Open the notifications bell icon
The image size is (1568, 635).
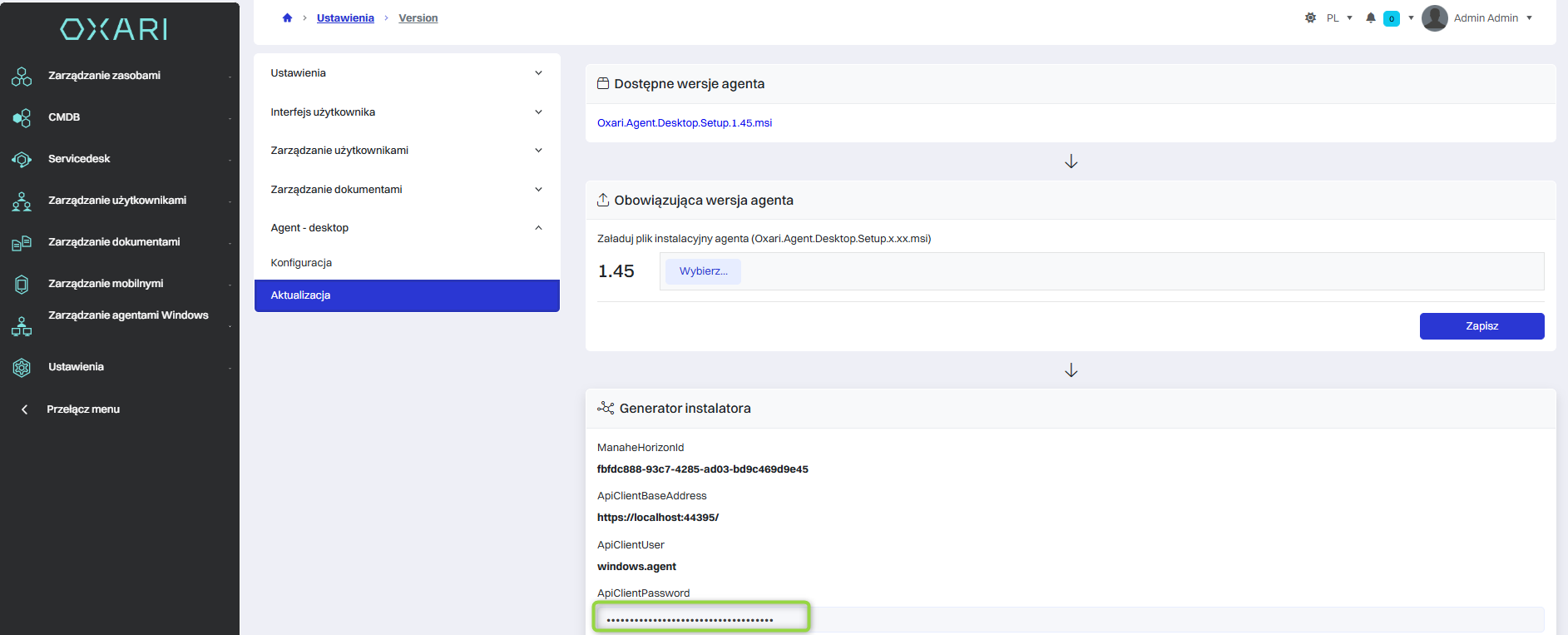pos(1371,17)
